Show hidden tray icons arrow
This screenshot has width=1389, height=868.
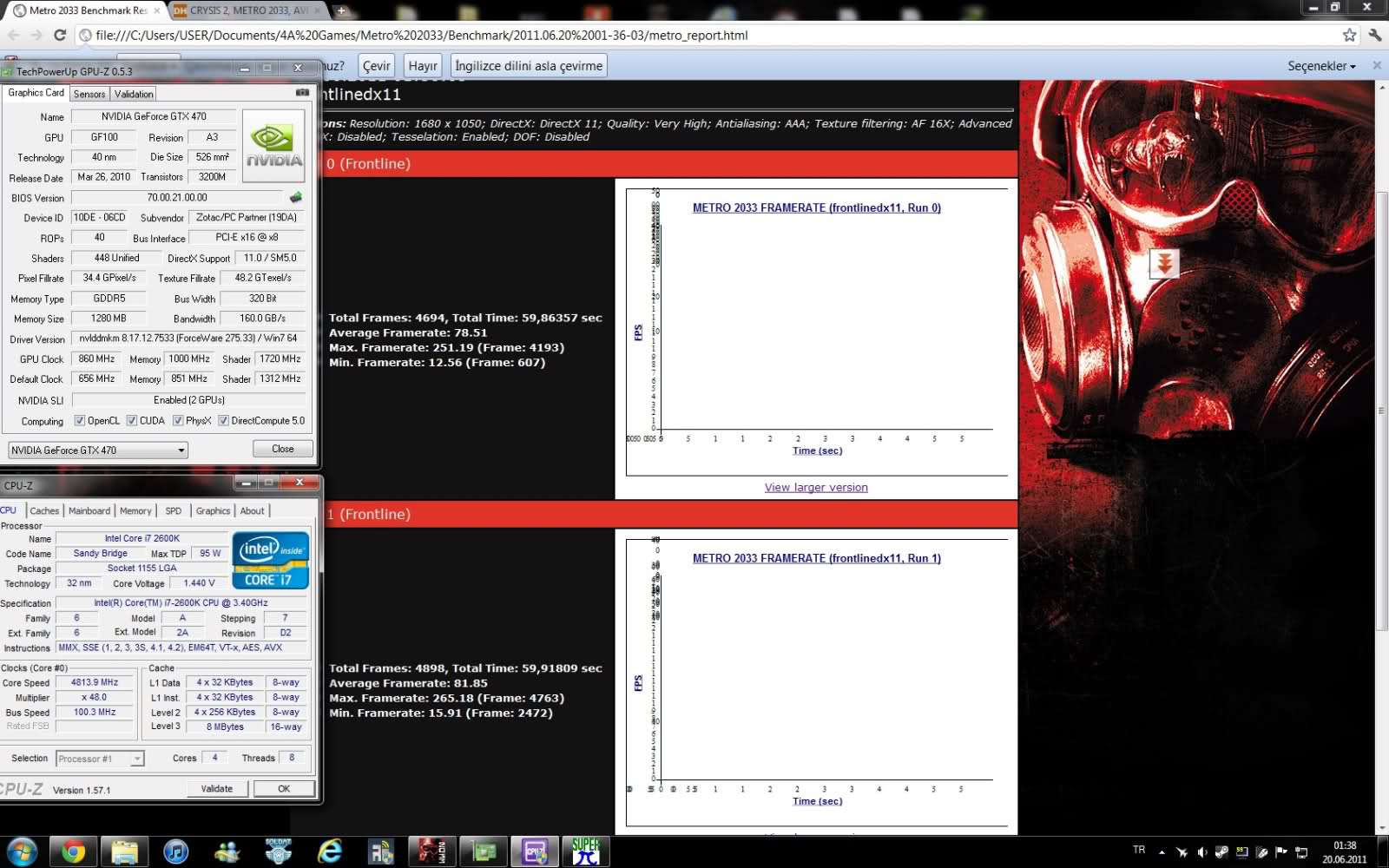[x=1162, y=852]
